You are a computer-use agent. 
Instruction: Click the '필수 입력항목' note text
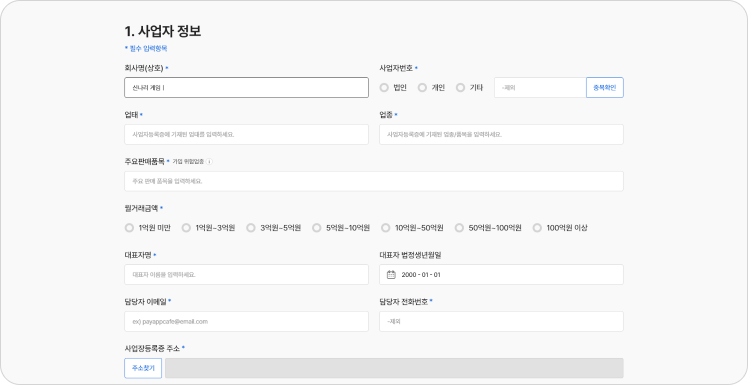pyautogui.click(x=147, y=49)
